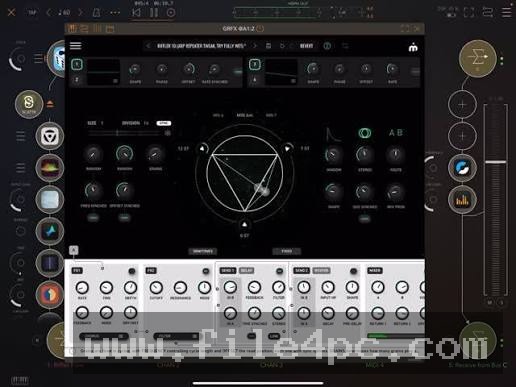This screenshot has height=387, width=516.
Task: Rewind the AUM transport to the start
Action: 136,13
